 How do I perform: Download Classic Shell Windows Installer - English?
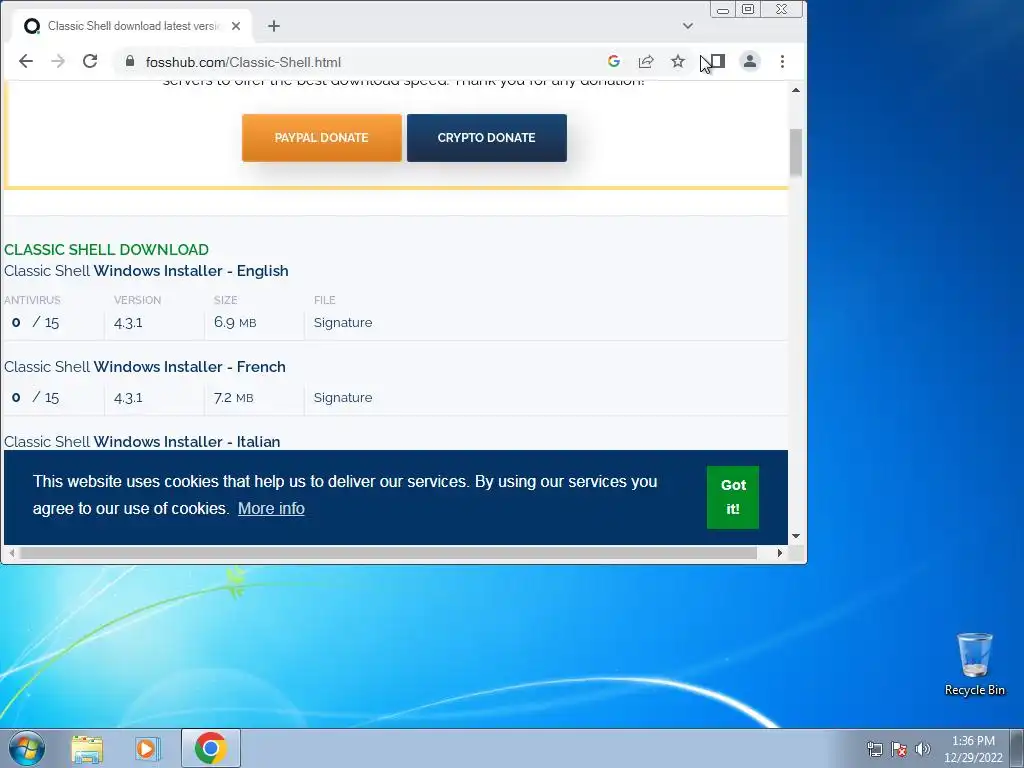coord(146,271)
